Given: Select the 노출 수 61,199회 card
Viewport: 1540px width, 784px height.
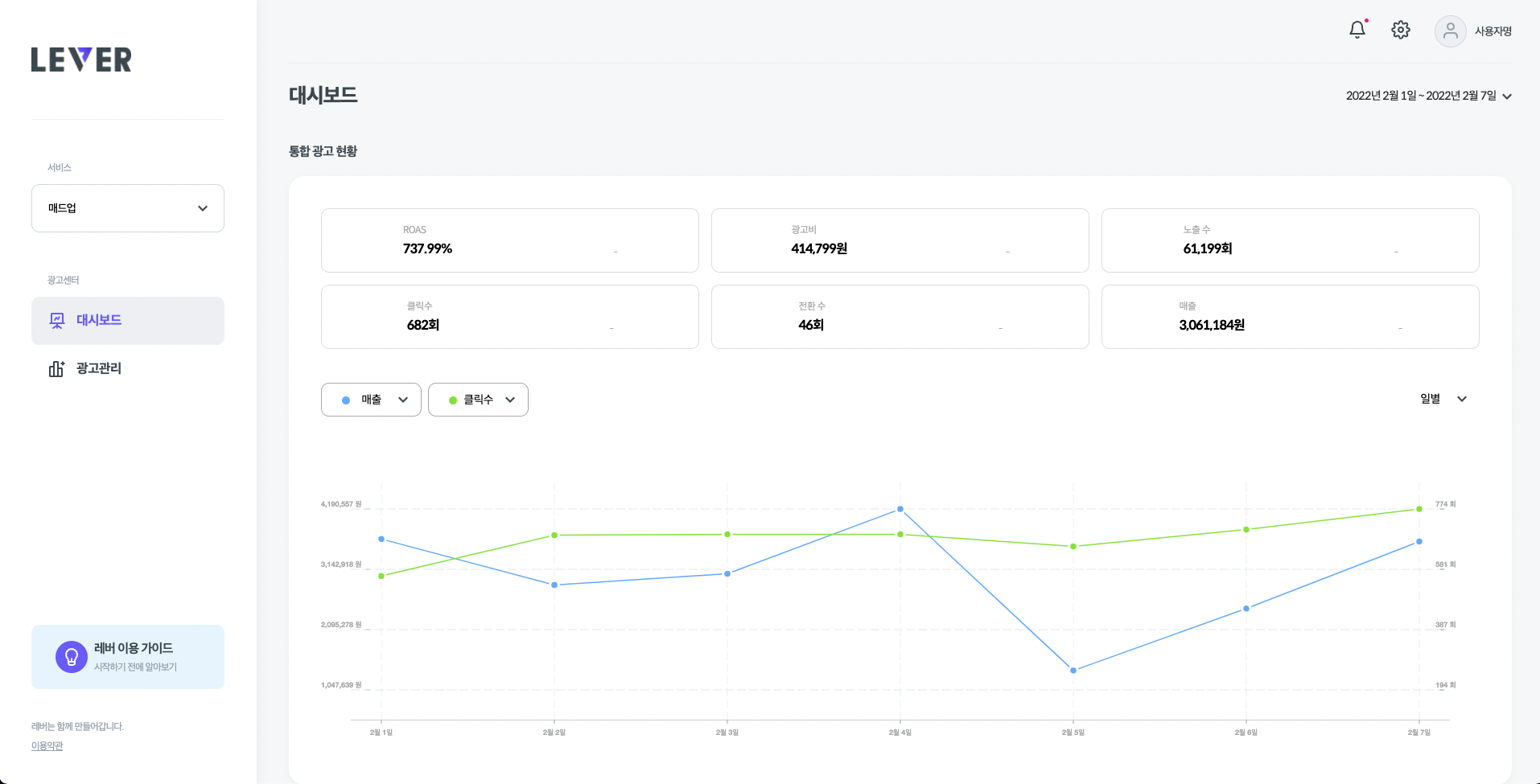Looking at the screenshot, I should 1291,240.
